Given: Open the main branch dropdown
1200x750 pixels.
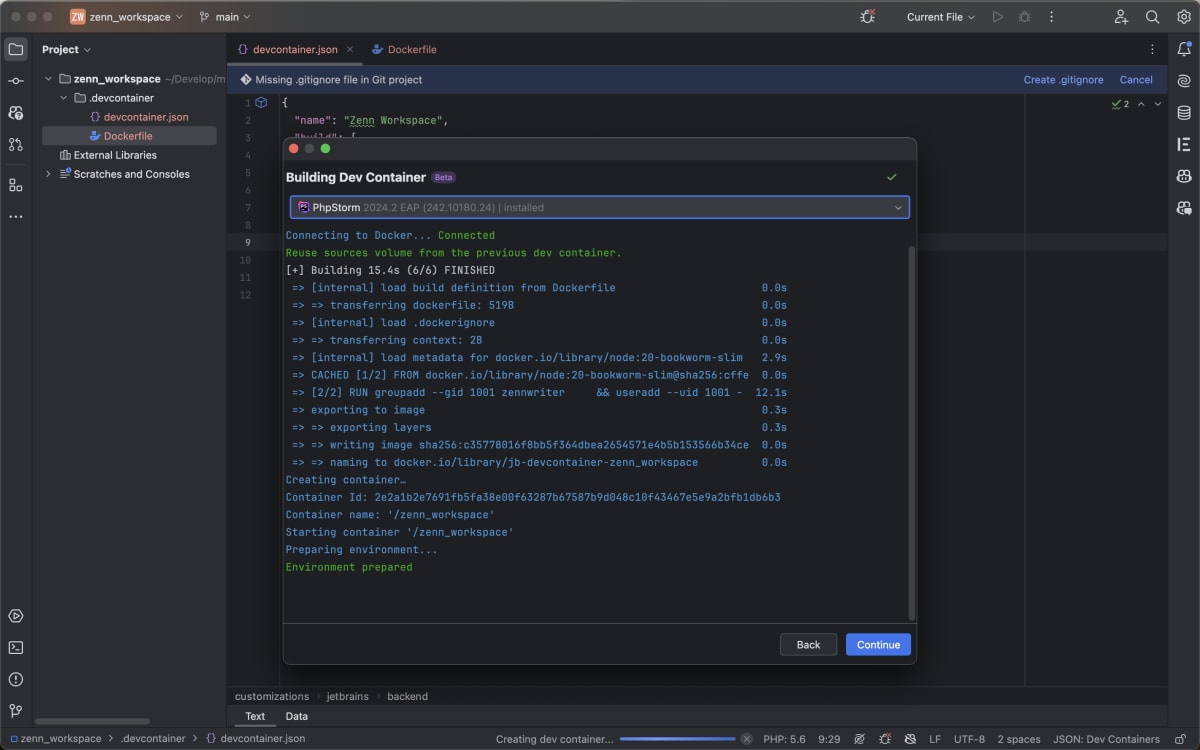Looking at the screenshot, I should (x=225, y=17).
